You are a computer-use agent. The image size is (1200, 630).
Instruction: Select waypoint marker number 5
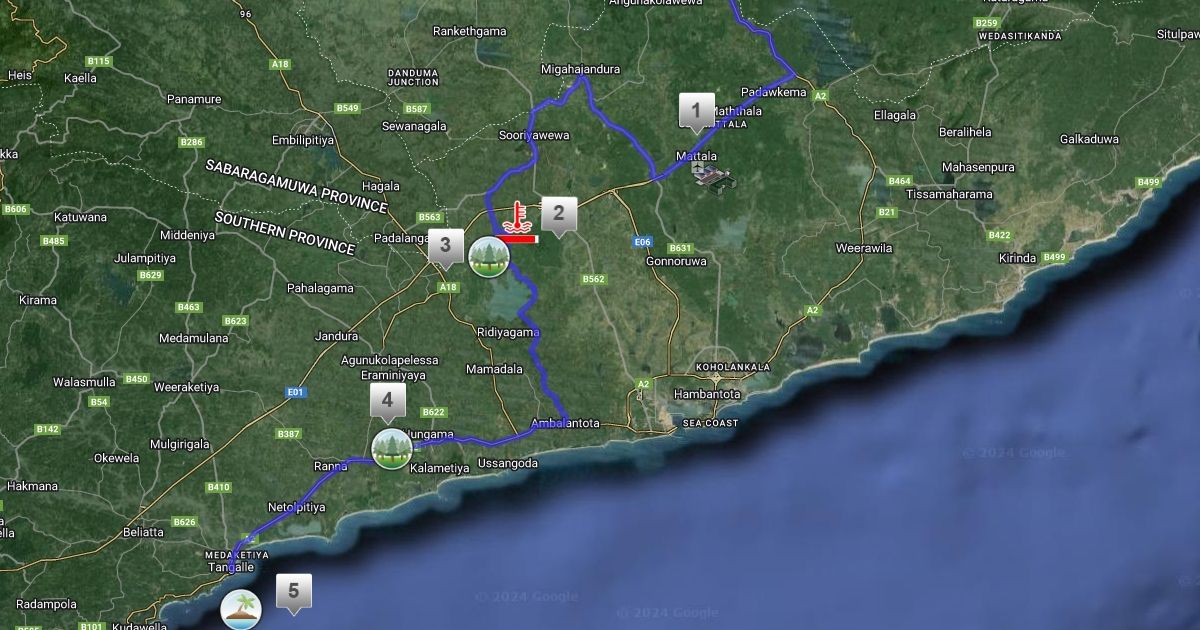tap(293, 591)
